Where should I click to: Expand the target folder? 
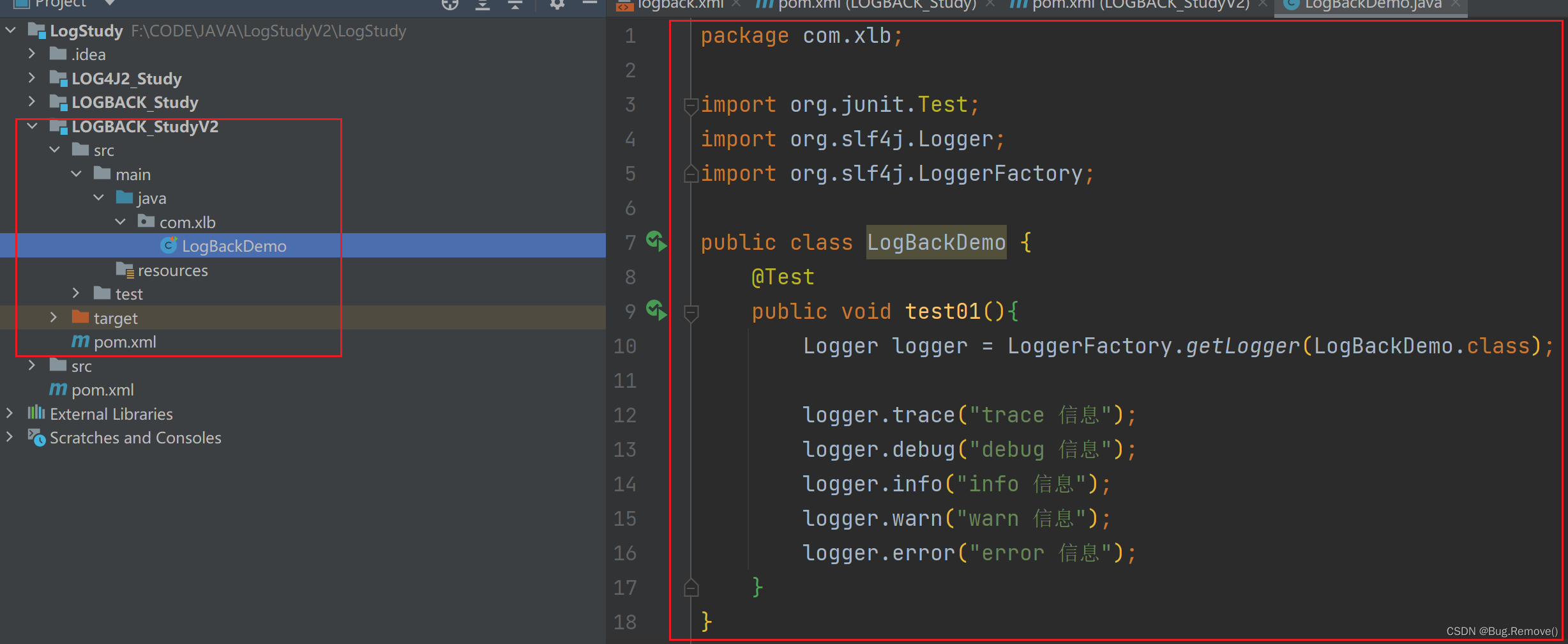54,318
